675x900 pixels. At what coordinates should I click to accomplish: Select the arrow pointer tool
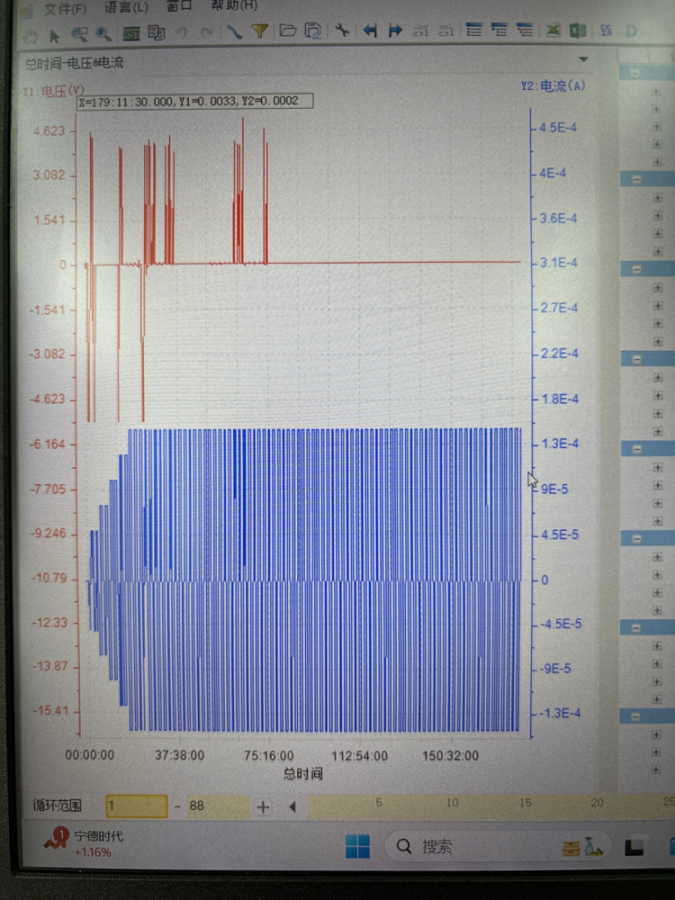55,36
